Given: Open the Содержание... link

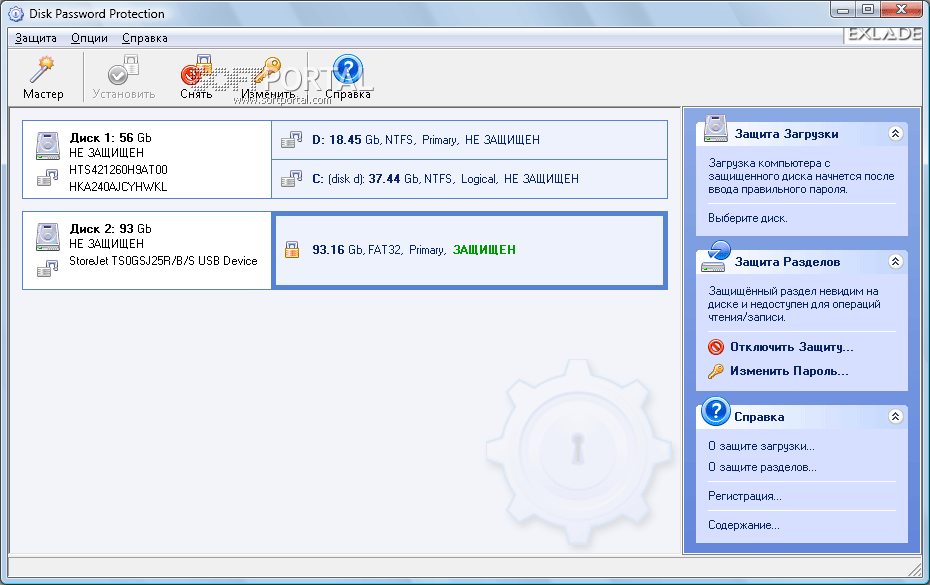Looking at the screenshot, I should point(744,525).
